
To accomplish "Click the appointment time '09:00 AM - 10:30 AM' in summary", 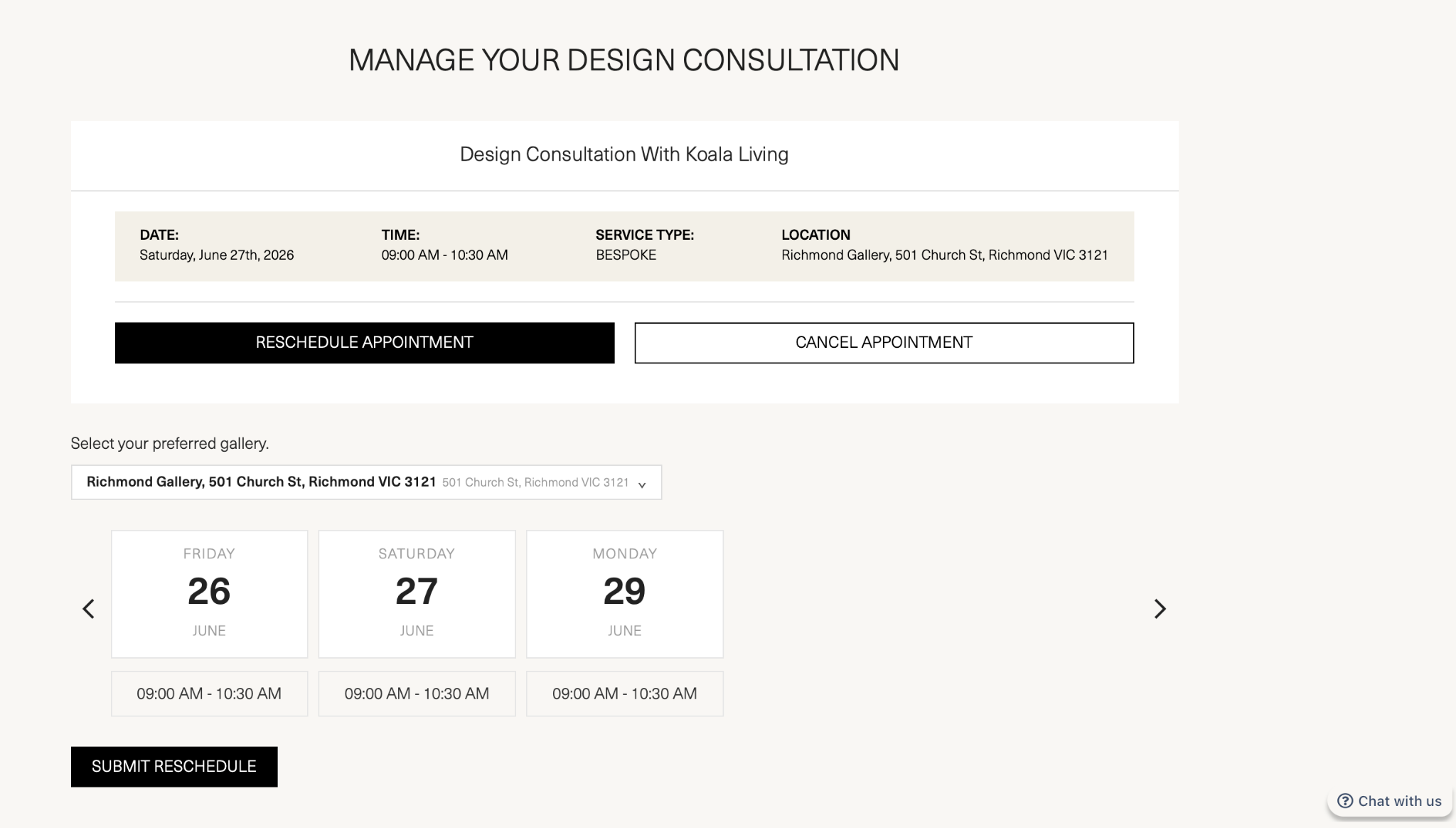I will [444, 255].
